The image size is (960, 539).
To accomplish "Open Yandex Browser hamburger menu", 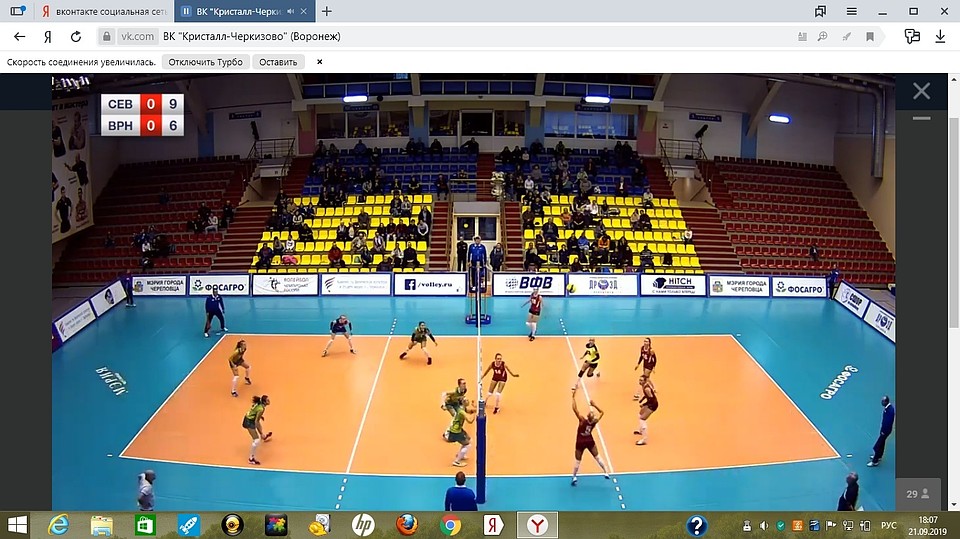I will (852, 11).
